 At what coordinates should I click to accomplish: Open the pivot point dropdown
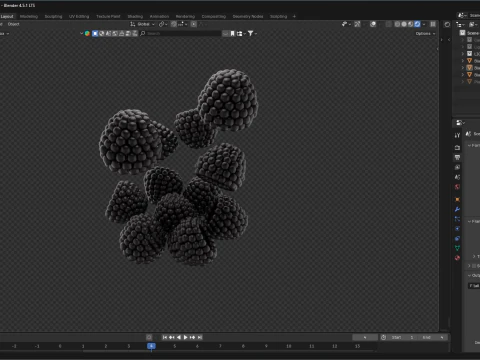[x=163, y=24]
